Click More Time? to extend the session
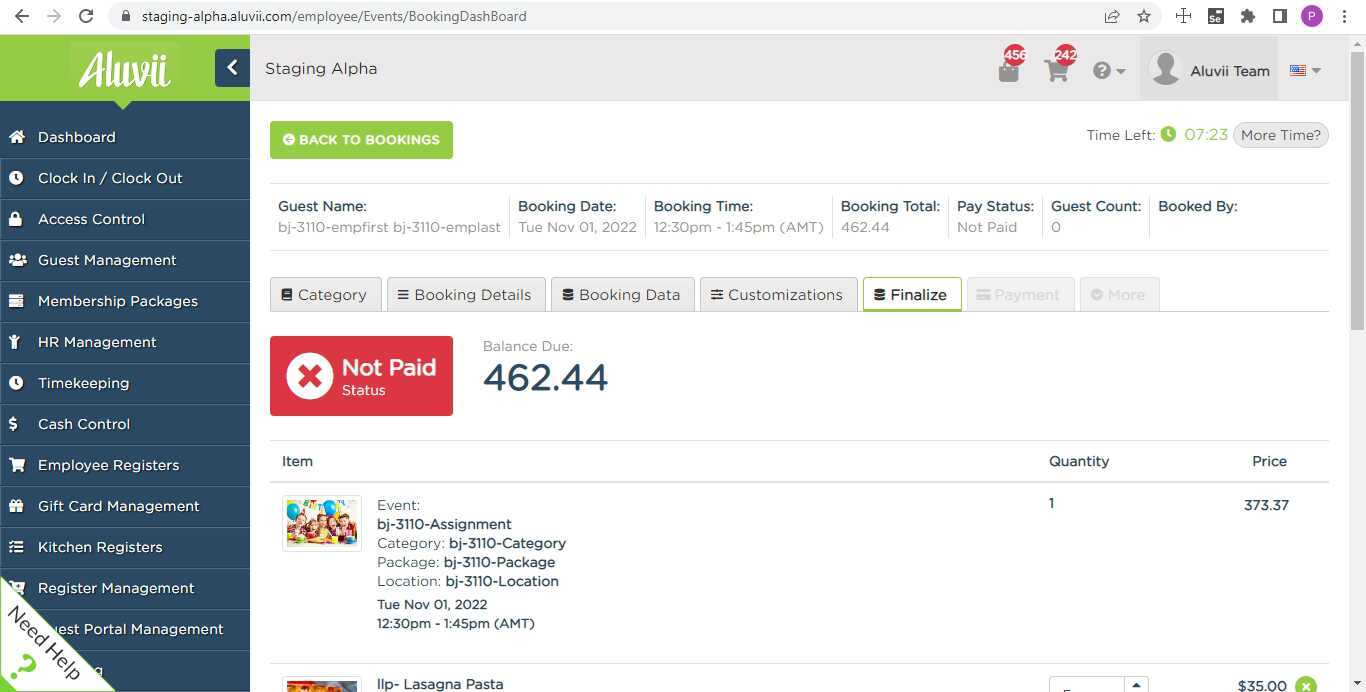Screen dimensions: 1366x692 point(1281,134)
